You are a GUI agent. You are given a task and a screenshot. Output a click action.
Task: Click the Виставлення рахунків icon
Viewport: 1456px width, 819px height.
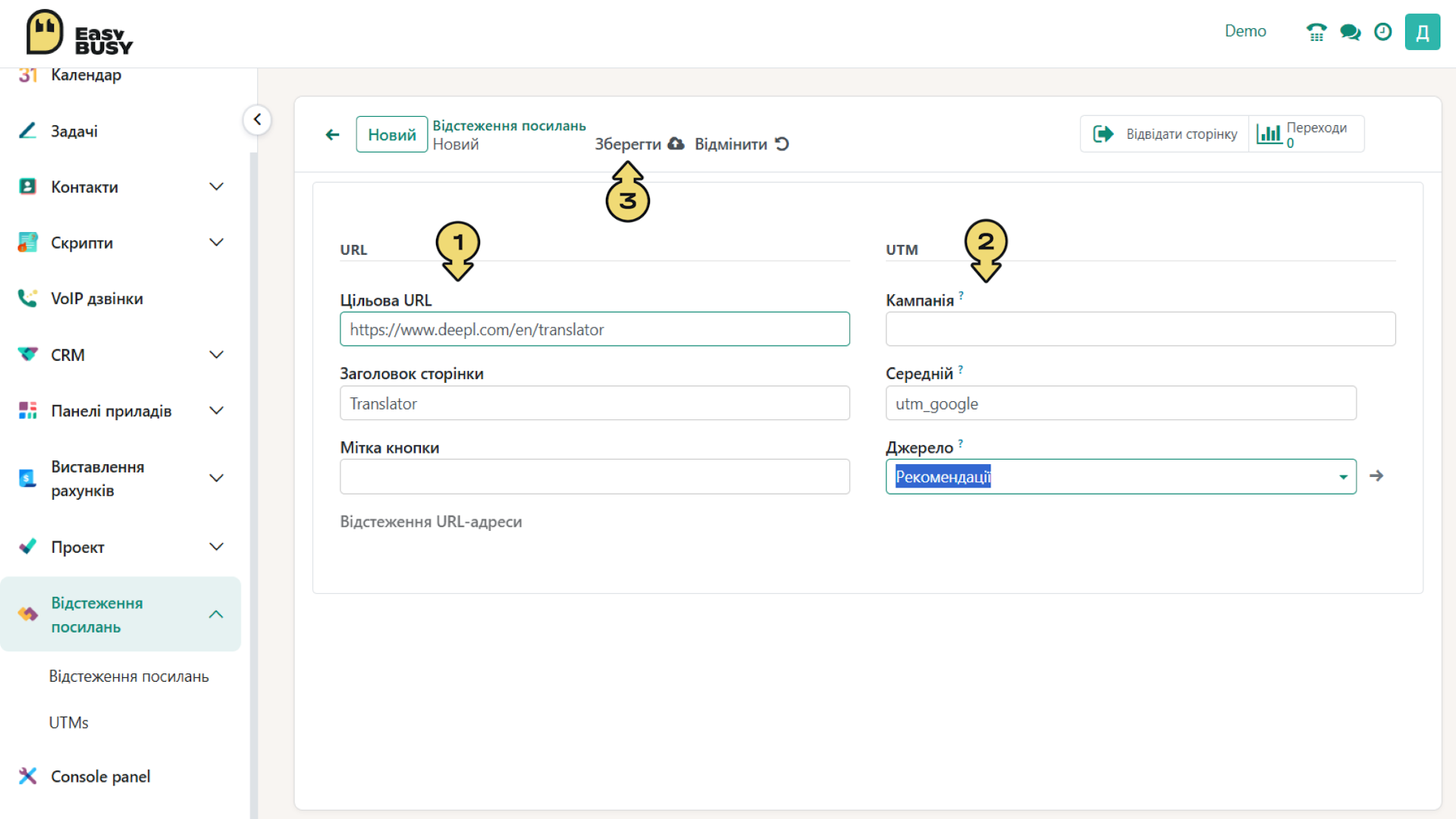click(x=28, y=479)
